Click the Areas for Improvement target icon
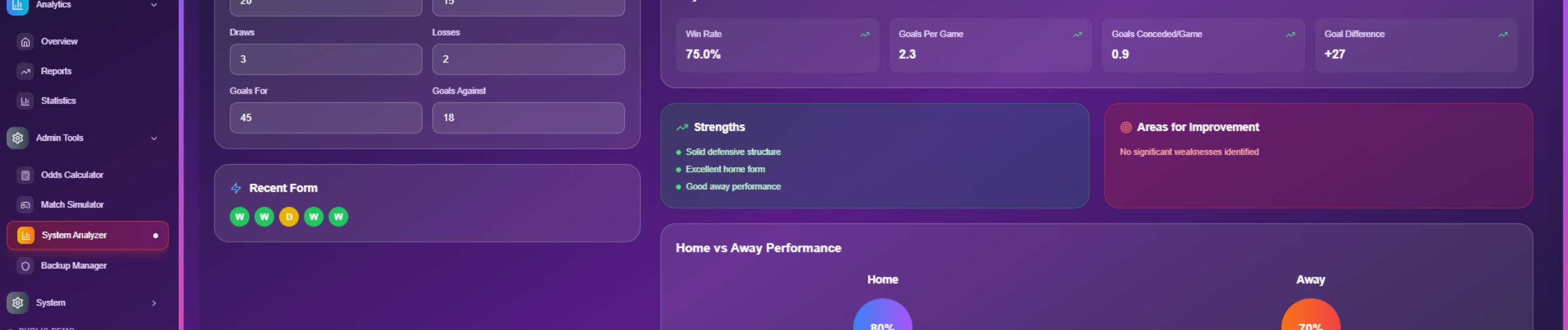 coord(1125,127)
